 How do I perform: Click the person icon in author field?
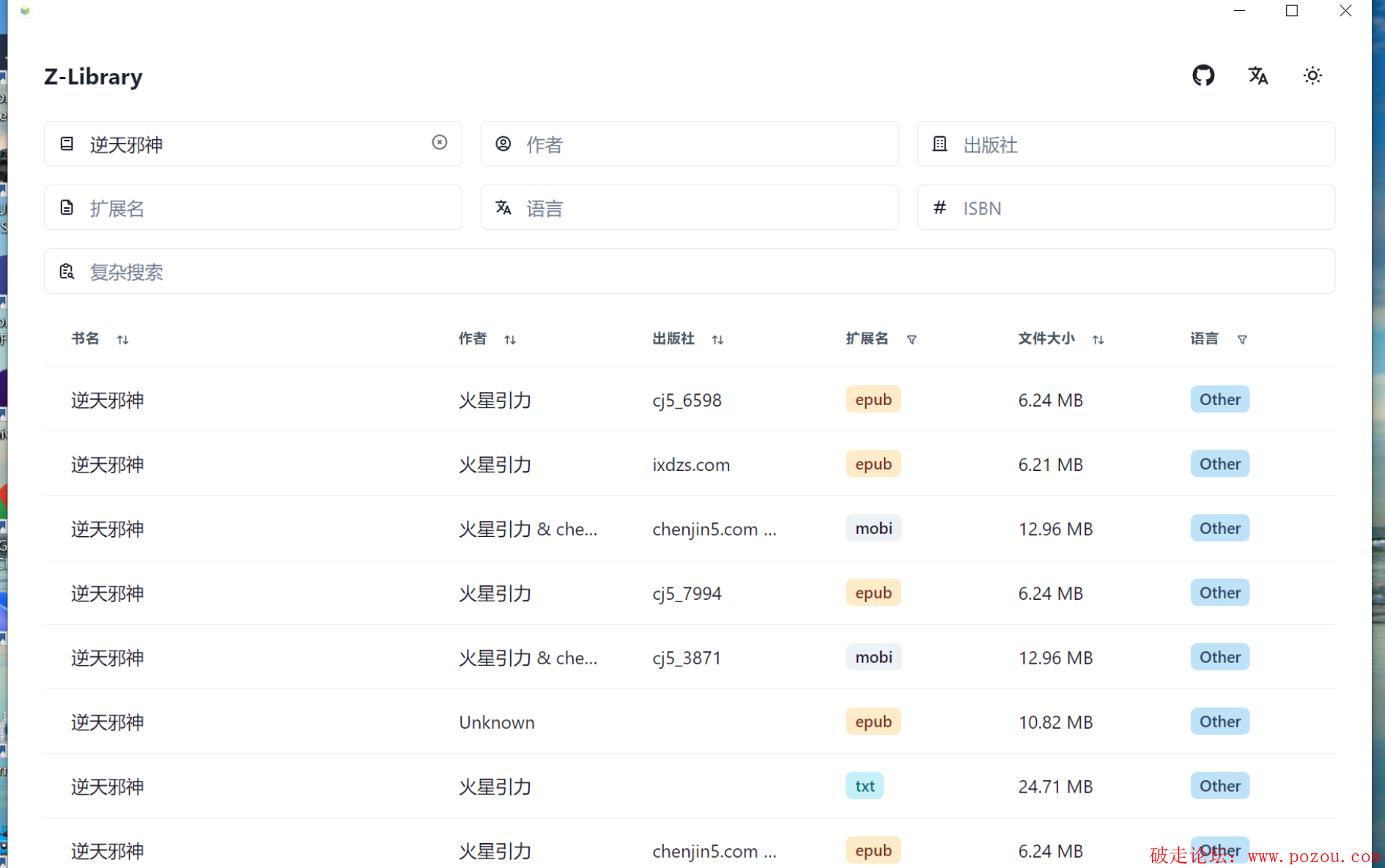(503, 144)
